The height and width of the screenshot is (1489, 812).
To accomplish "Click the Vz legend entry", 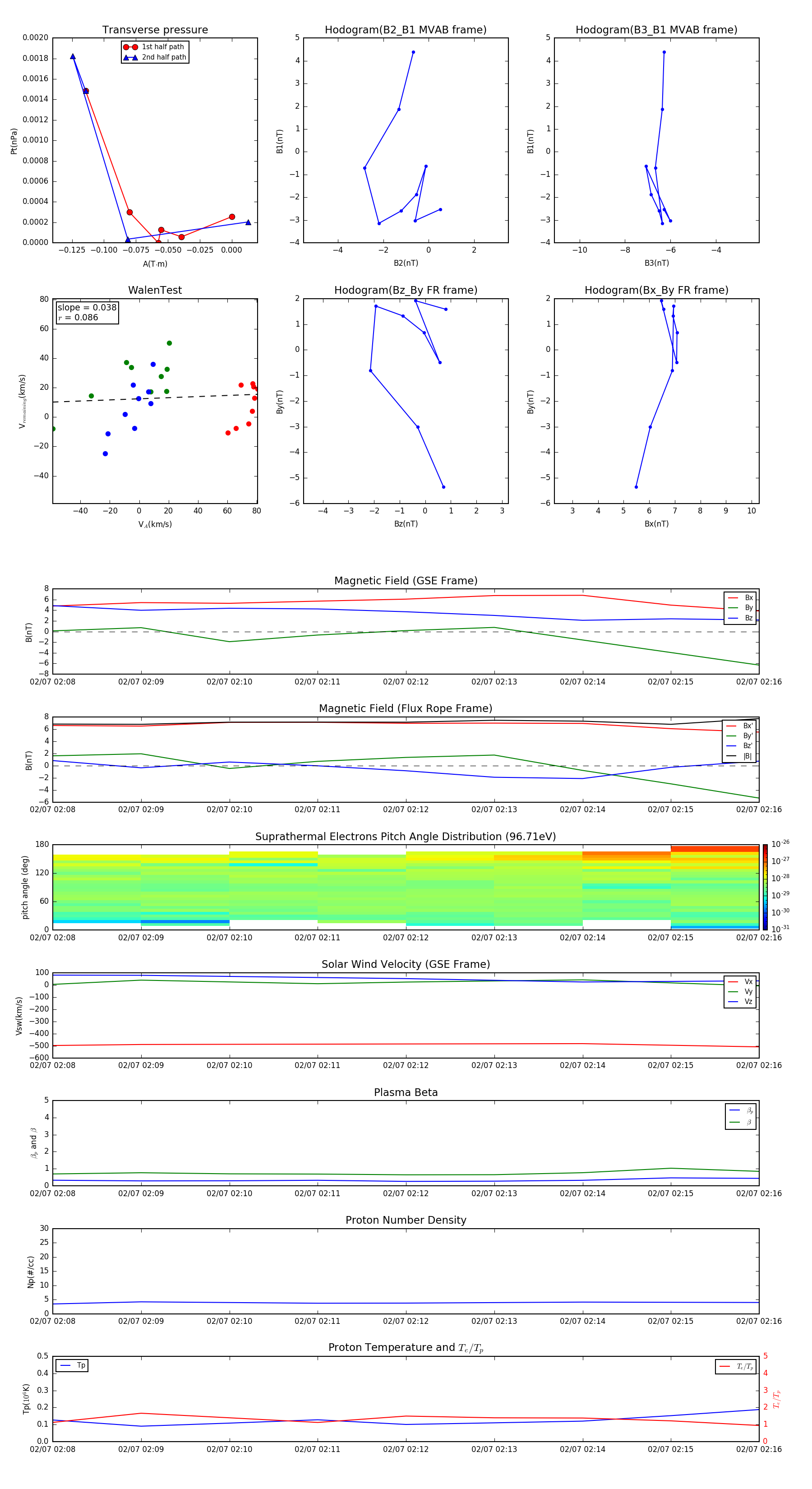I will click(740, 1002).
